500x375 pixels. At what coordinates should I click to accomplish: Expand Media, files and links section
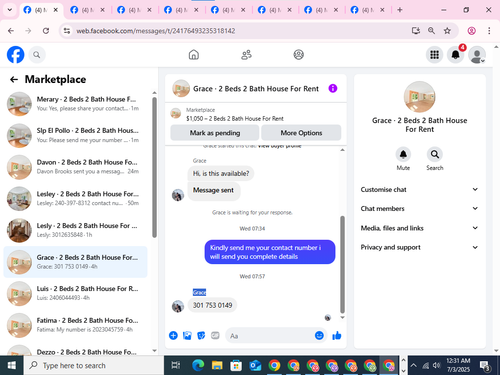point(419,228)
